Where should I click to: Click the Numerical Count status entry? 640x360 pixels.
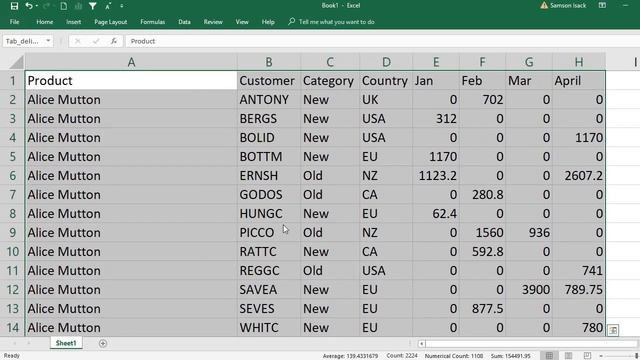point(453,356)
